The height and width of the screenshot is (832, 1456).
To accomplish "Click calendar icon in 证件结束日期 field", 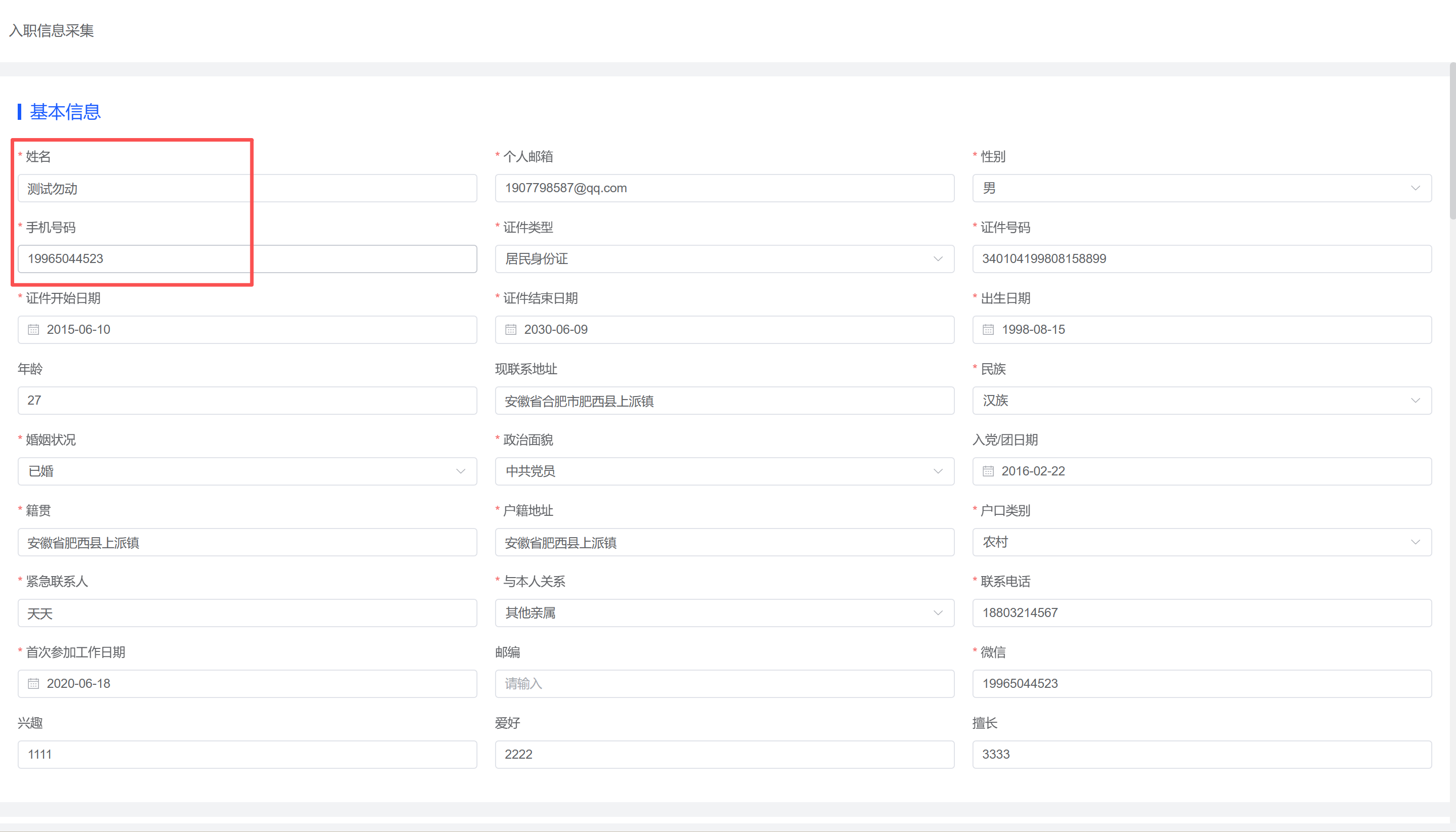I will pyautogui.click(x=511, y=330).
